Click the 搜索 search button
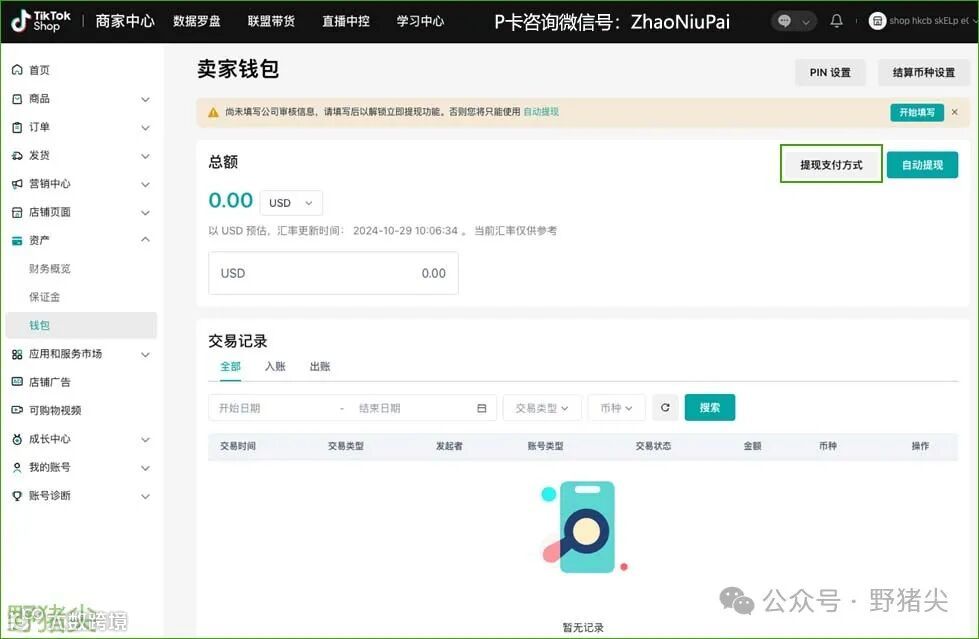The height and width of the screenshot is (639, 979). click(709, 407)
